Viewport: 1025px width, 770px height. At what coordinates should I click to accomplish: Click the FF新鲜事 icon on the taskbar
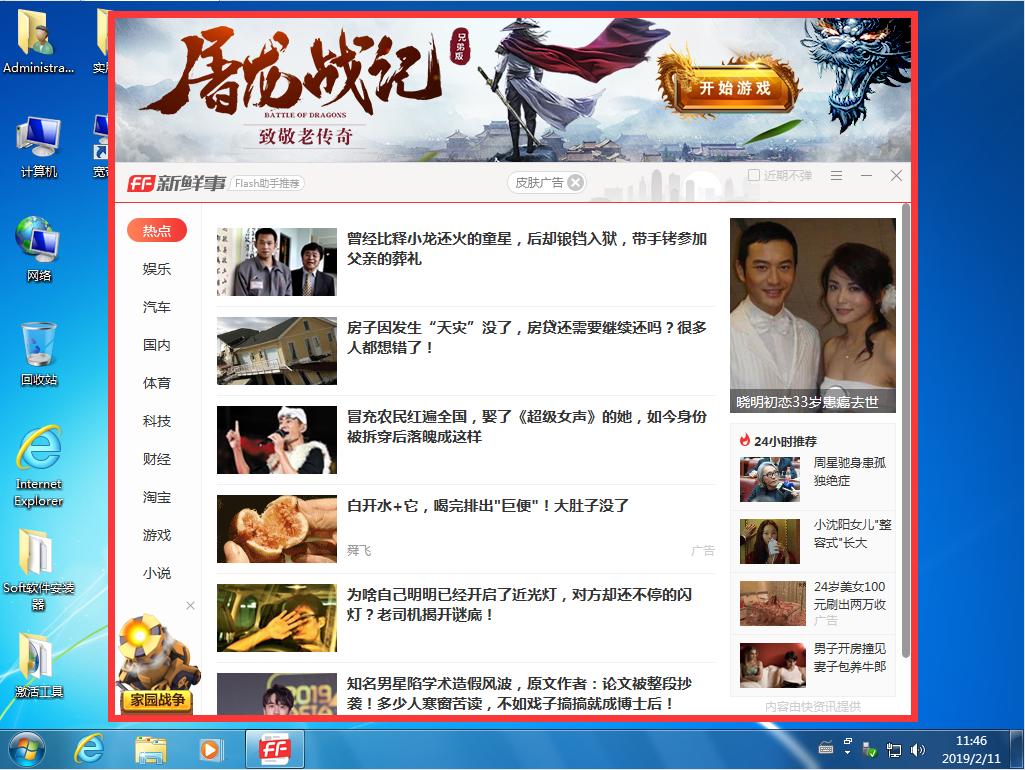(x=274, y=748)
